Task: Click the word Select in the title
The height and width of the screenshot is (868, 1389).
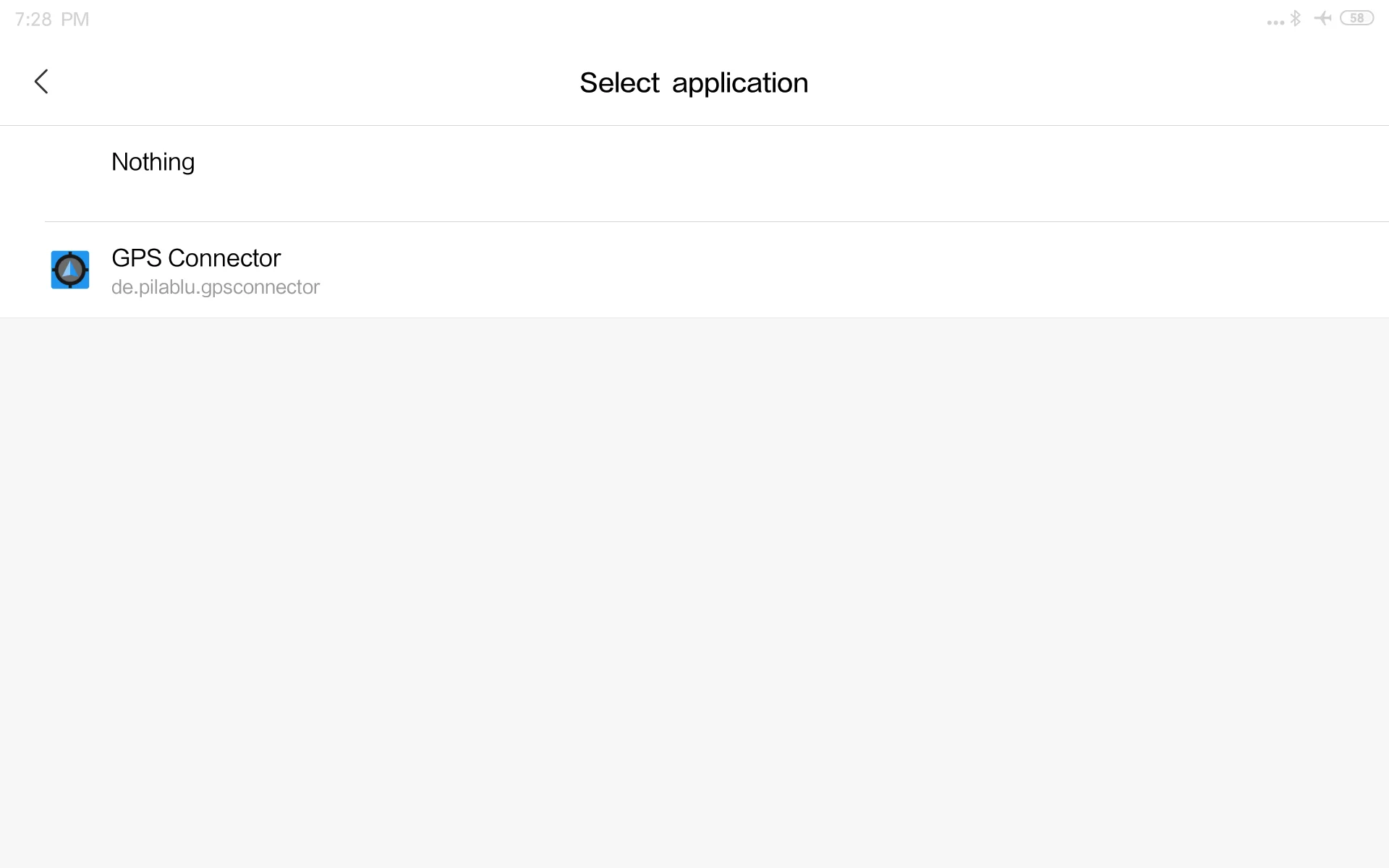Action: [x=619, y=82]
